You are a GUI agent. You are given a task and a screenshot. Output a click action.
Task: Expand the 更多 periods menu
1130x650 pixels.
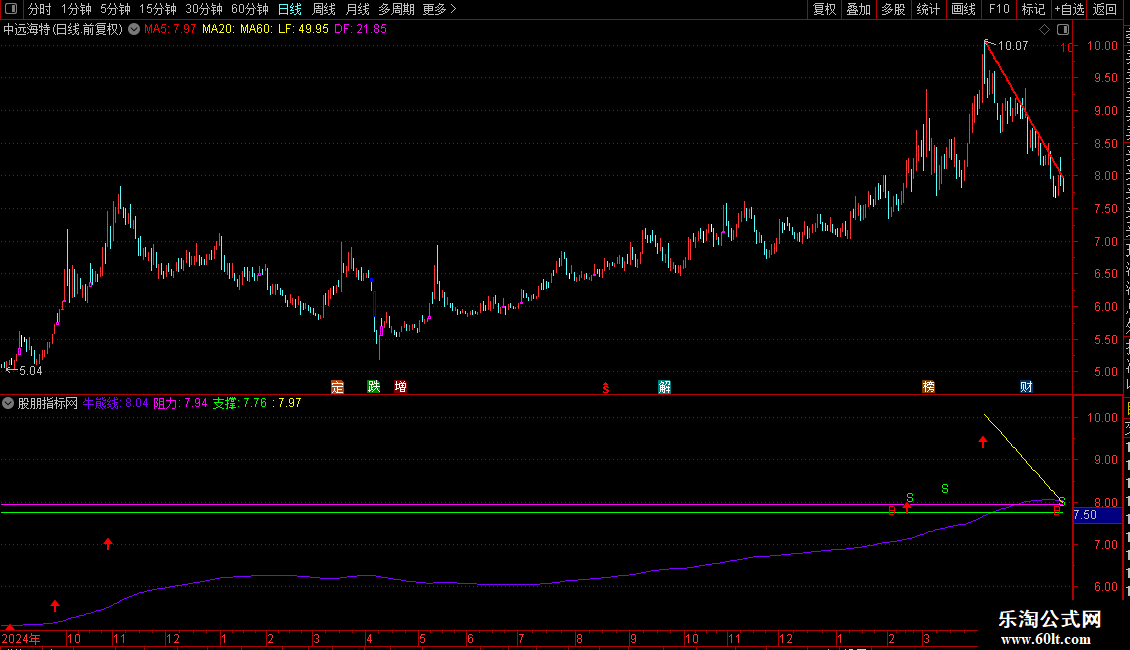(440, 9)
